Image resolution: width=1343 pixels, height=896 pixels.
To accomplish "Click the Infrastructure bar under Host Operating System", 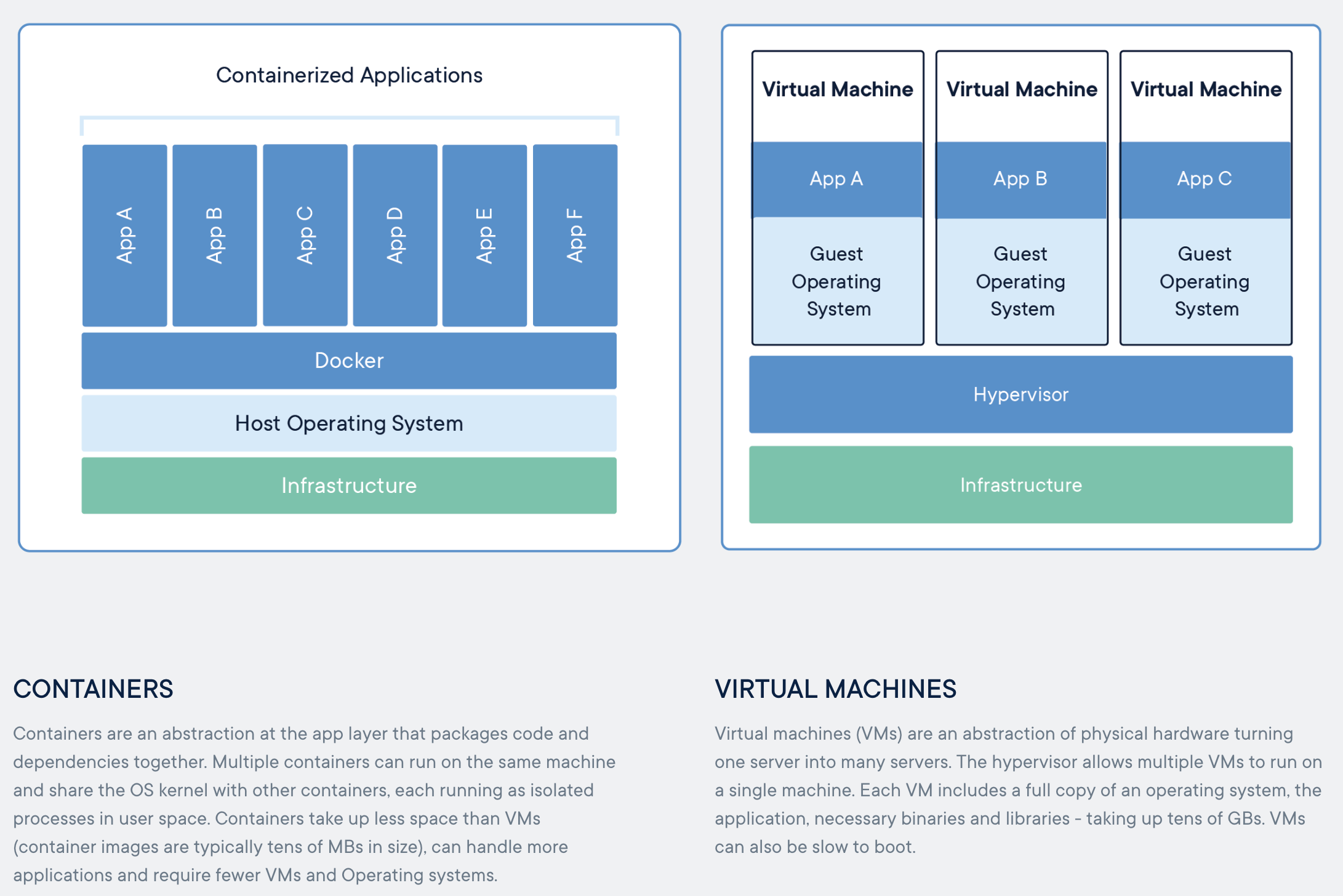I will (x=349, y=486).
